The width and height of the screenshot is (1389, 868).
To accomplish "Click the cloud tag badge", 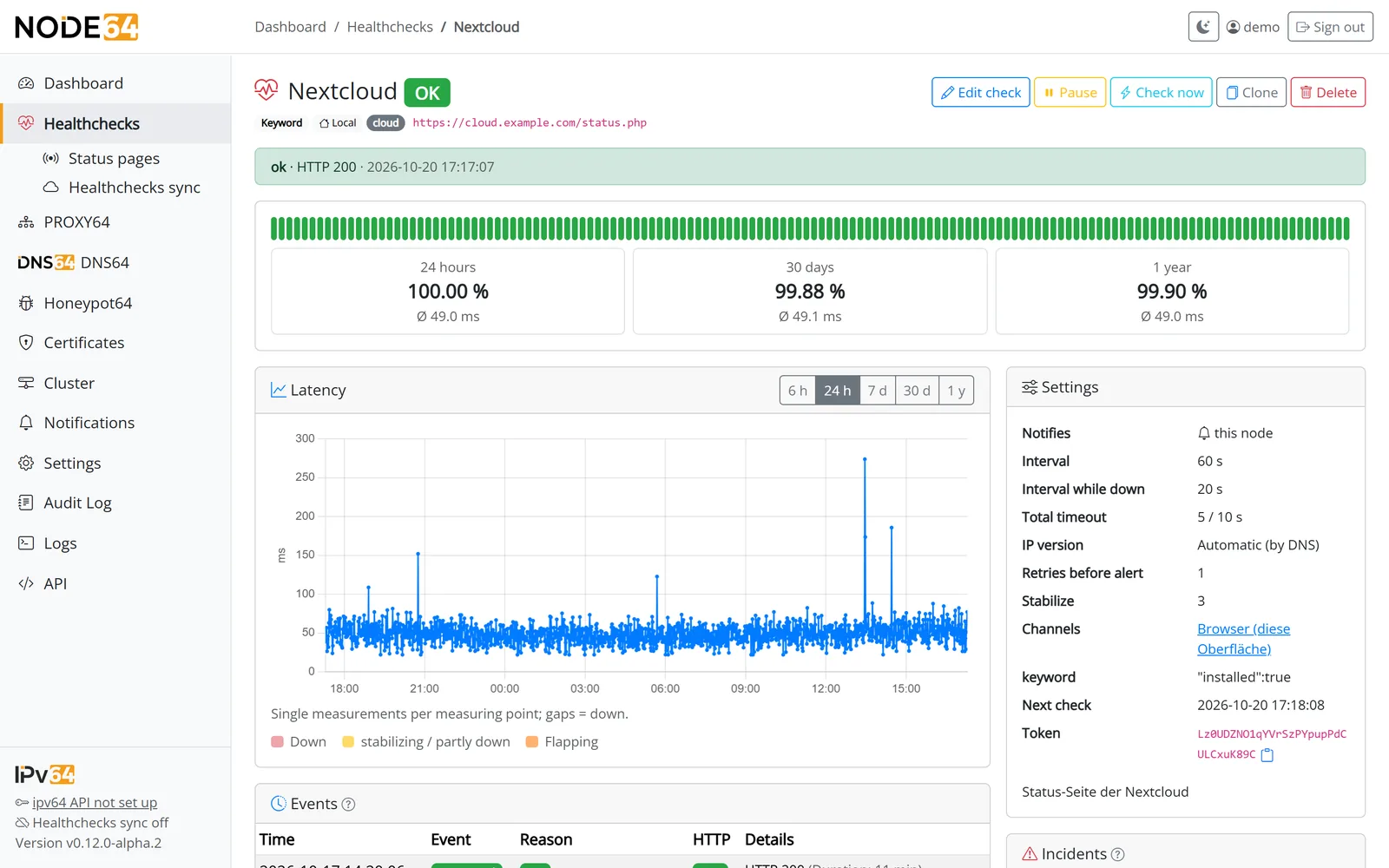I will [385, 123].
